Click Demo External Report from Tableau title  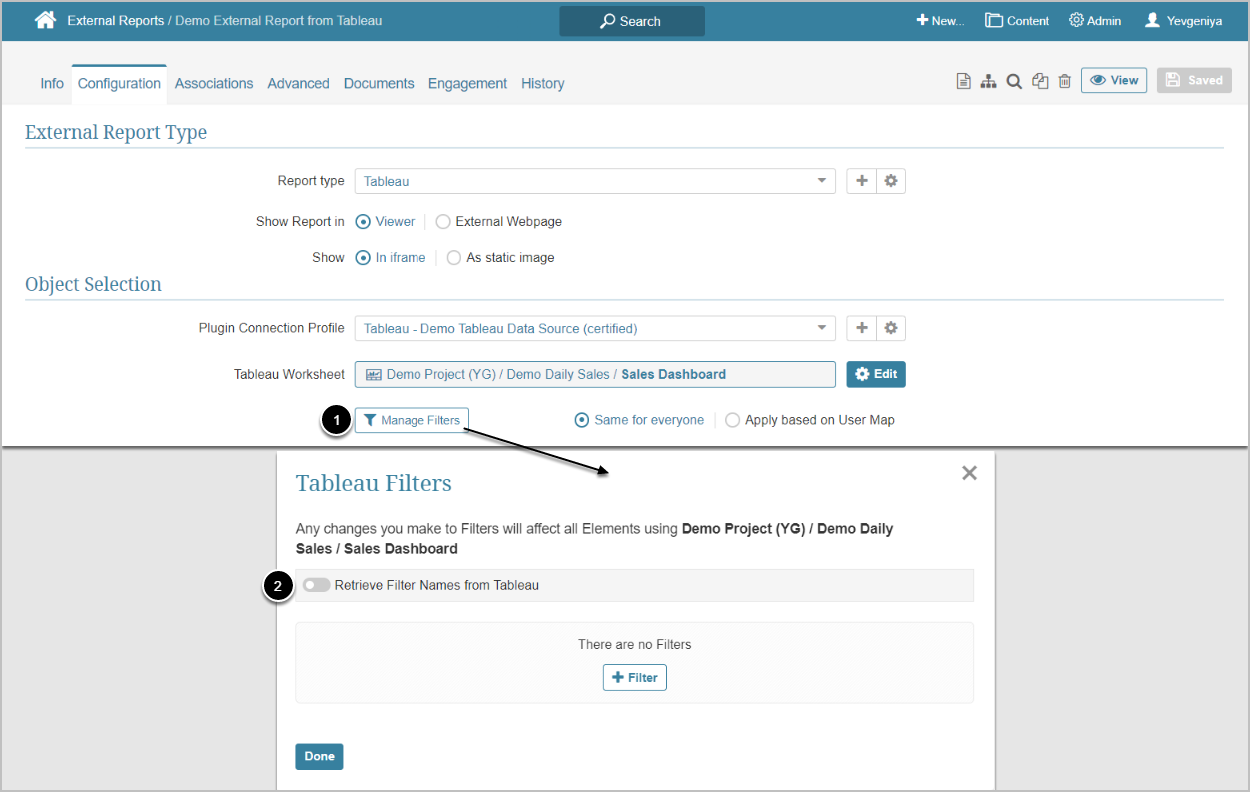point(279,20)
